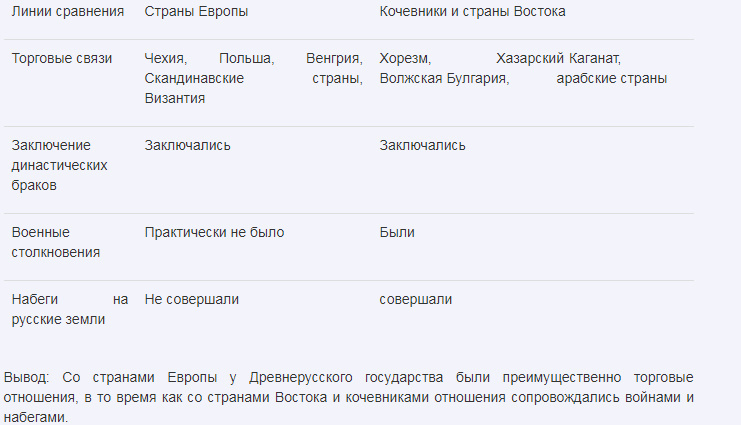Click "Заключались" in the East column
Screen dimensions: 741x425
click(x=422, y=146)
